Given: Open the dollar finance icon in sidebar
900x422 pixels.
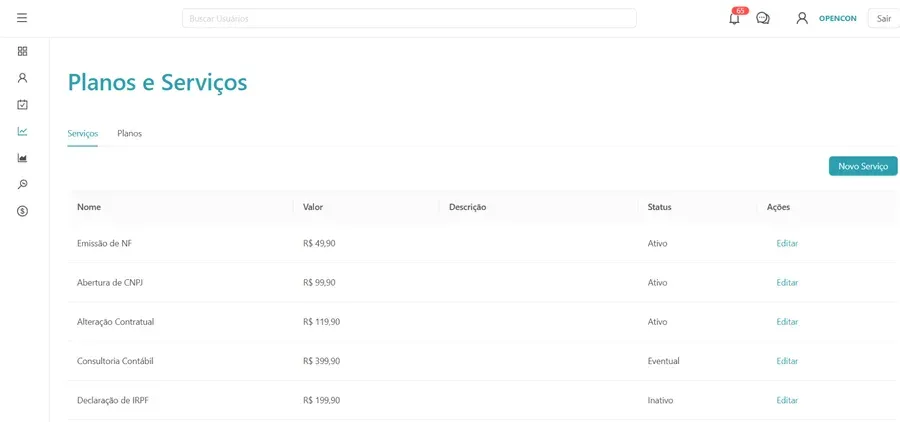Looking at the screenshot, I should pyautogui.click(x=22, y=211).
